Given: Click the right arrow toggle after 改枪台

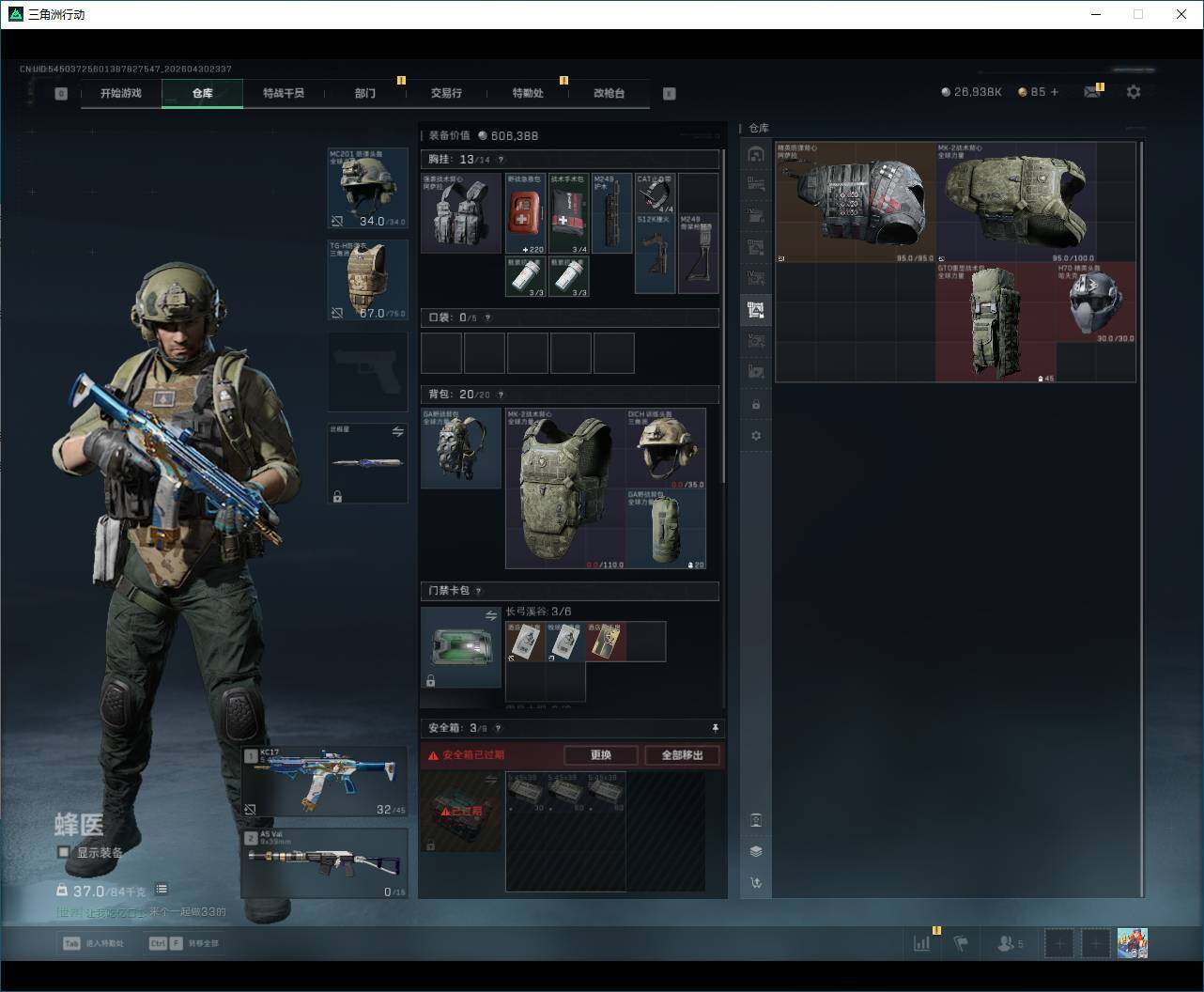Looking at the screenshot, I should tap(669, 93).
